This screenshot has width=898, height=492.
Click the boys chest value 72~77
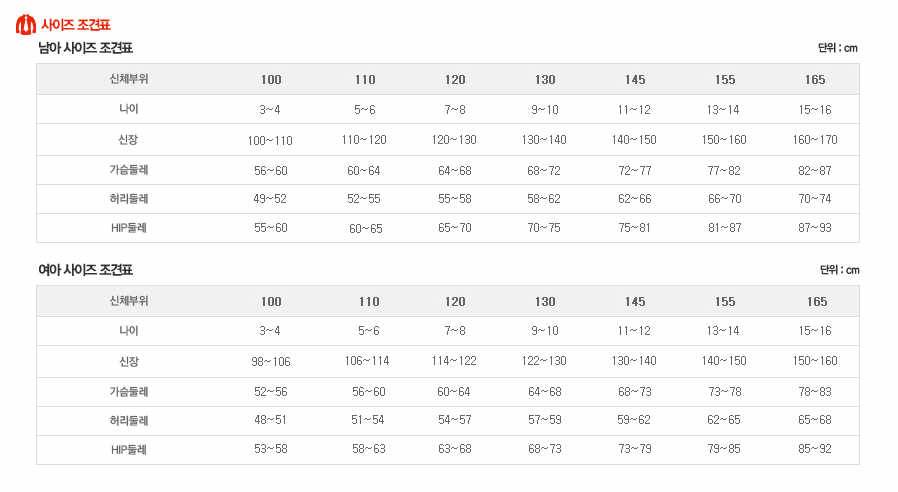click(635, 171)
